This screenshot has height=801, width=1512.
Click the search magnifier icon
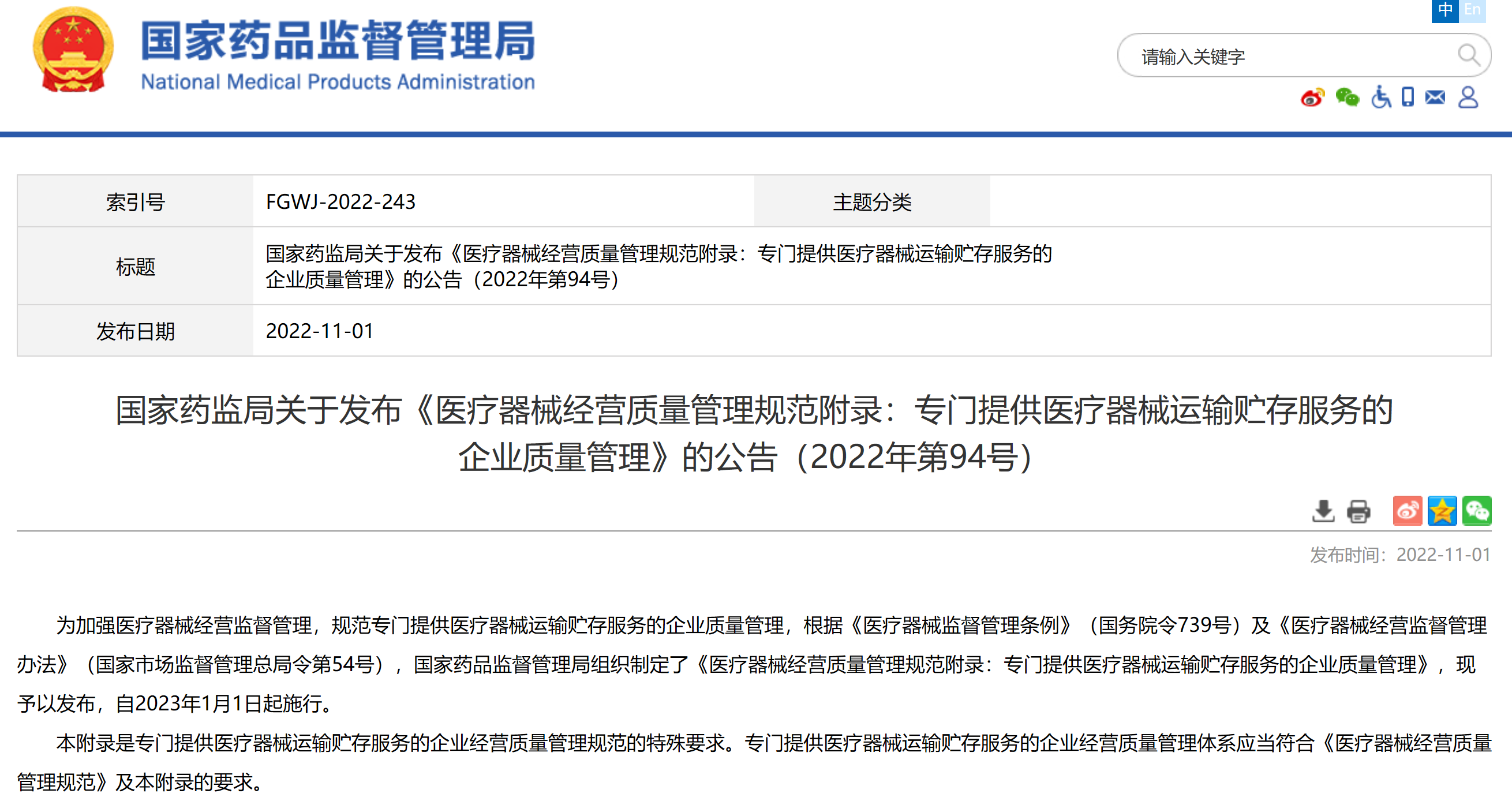click(x=1469, y=56)
